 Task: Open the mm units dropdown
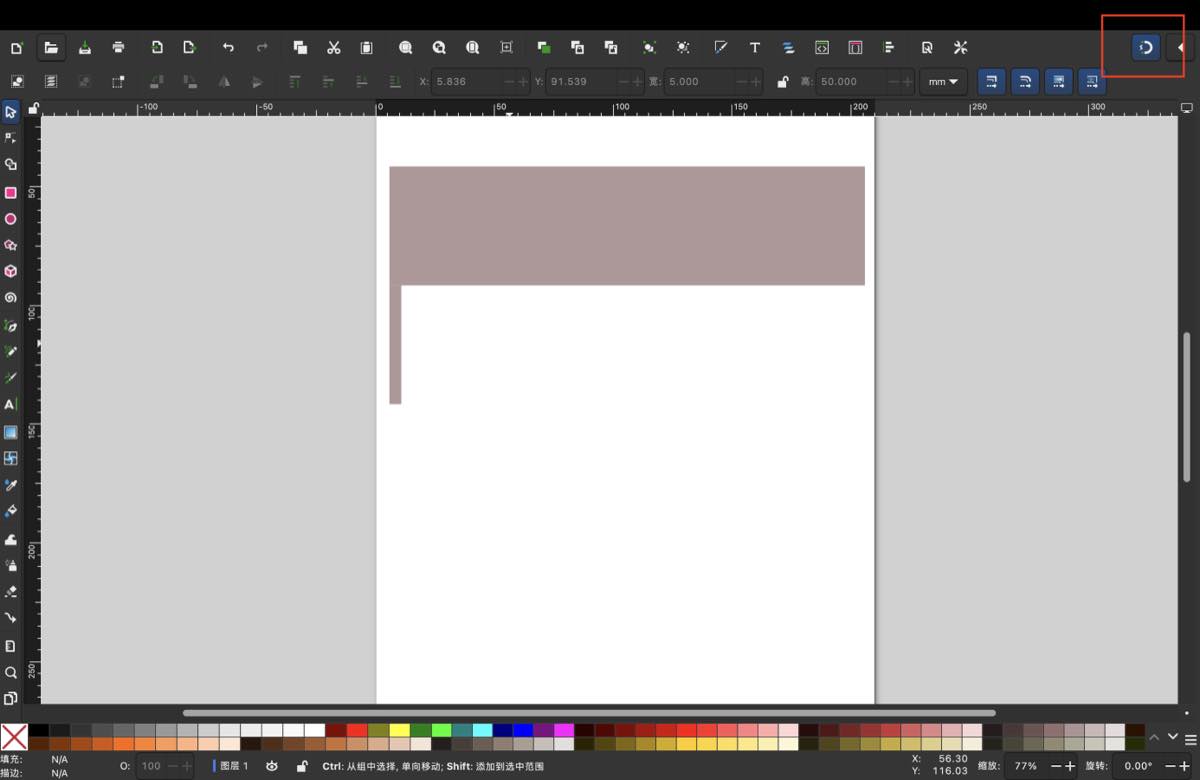coord(943,82)
